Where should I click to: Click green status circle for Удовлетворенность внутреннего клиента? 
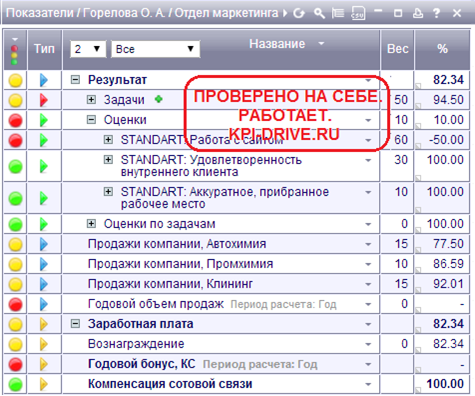coord(15,166)
